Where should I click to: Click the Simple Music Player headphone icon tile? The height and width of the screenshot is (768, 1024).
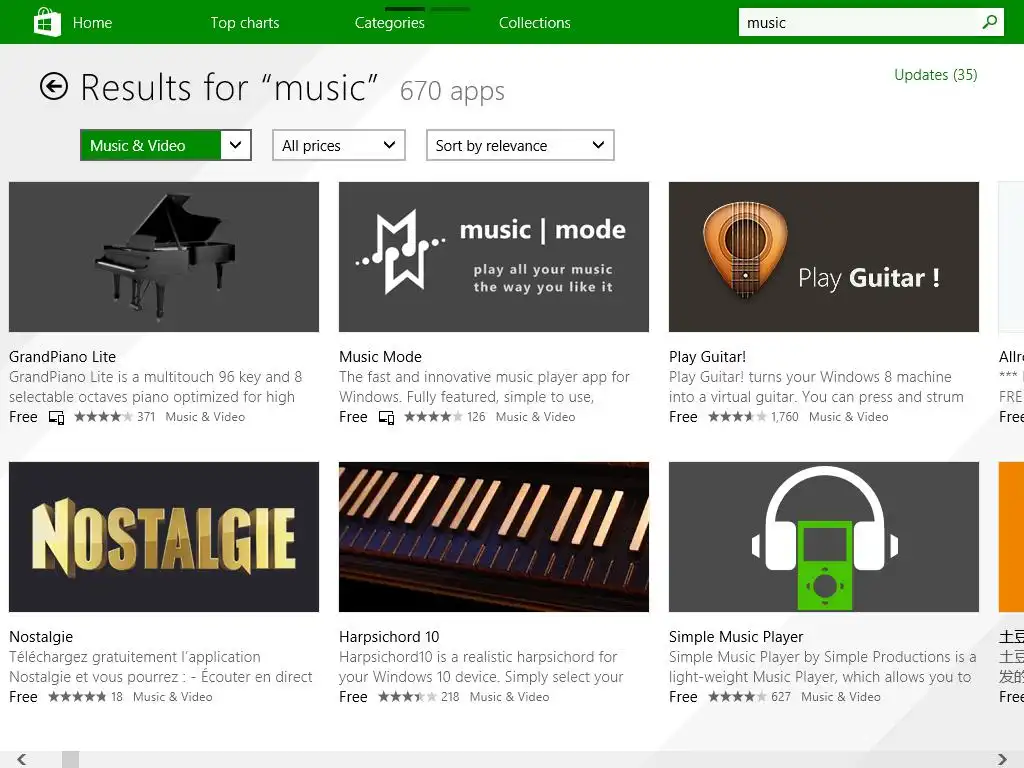click(x=824, y=537)
